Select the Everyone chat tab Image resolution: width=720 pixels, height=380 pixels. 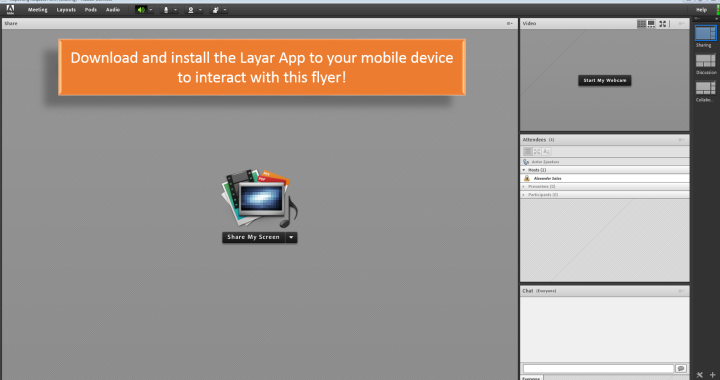coord(532,378)
